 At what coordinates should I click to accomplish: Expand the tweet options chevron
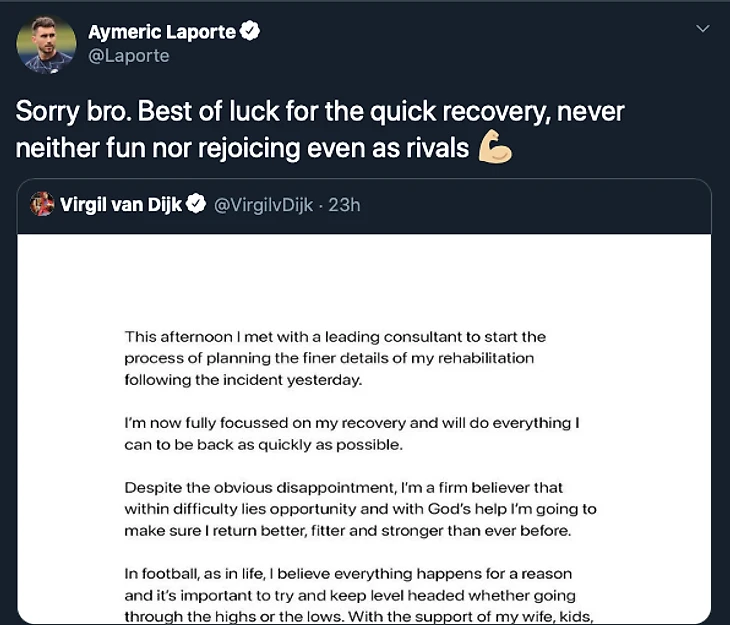coord(703,29)
